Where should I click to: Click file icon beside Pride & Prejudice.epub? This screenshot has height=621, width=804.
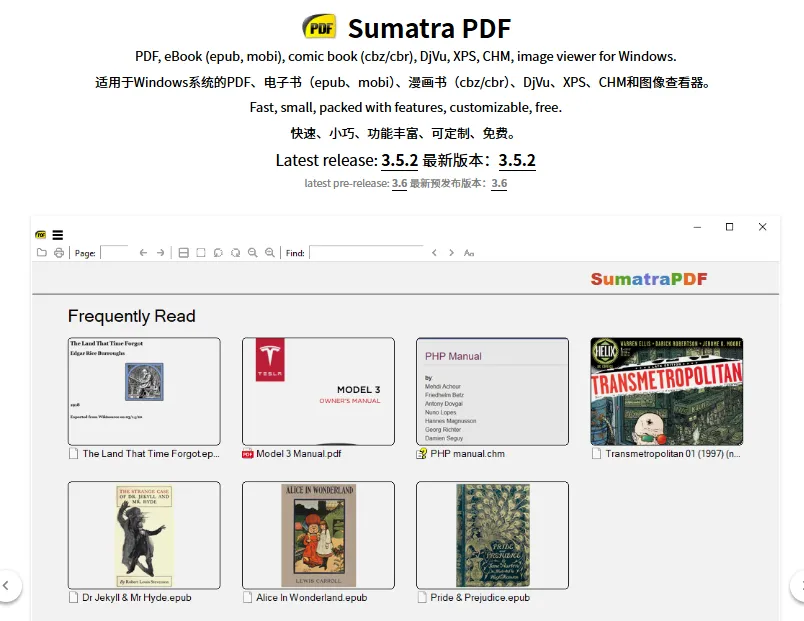coord(422,597)
